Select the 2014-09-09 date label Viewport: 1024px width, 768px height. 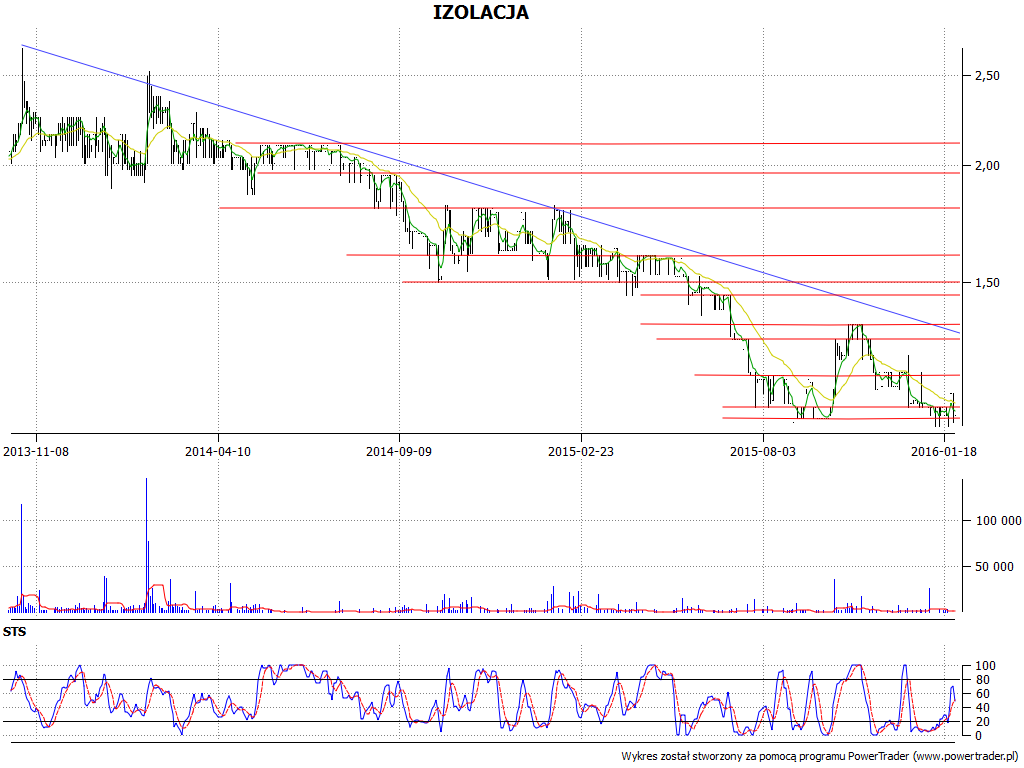[399, 451]
